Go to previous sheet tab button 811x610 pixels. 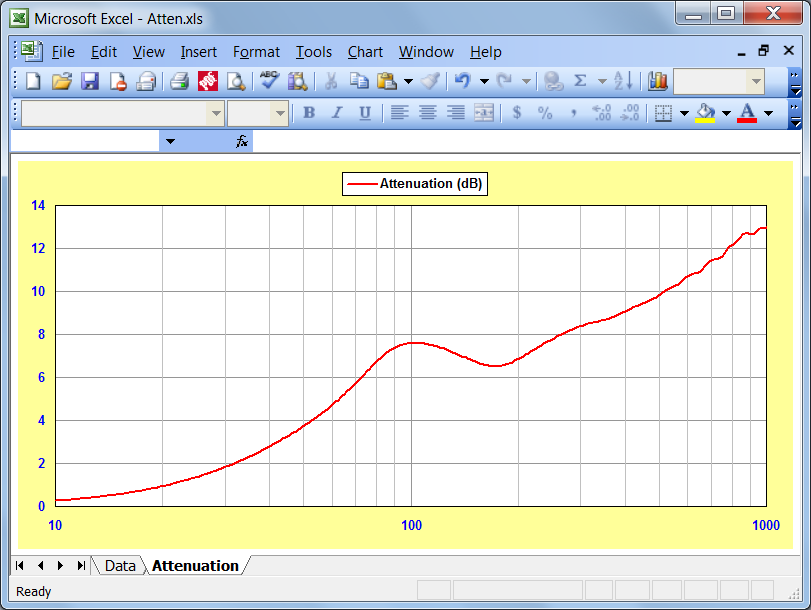click(x=40, y=566)
